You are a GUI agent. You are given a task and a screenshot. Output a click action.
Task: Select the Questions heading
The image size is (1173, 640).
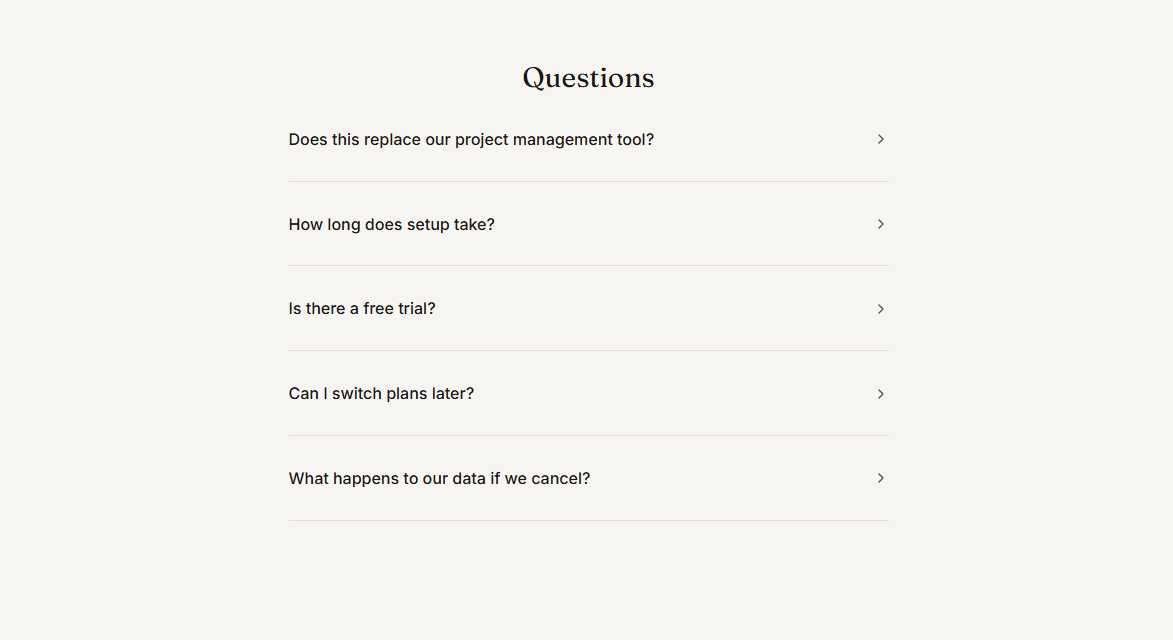pyautogui.click(x=588, y=78)
